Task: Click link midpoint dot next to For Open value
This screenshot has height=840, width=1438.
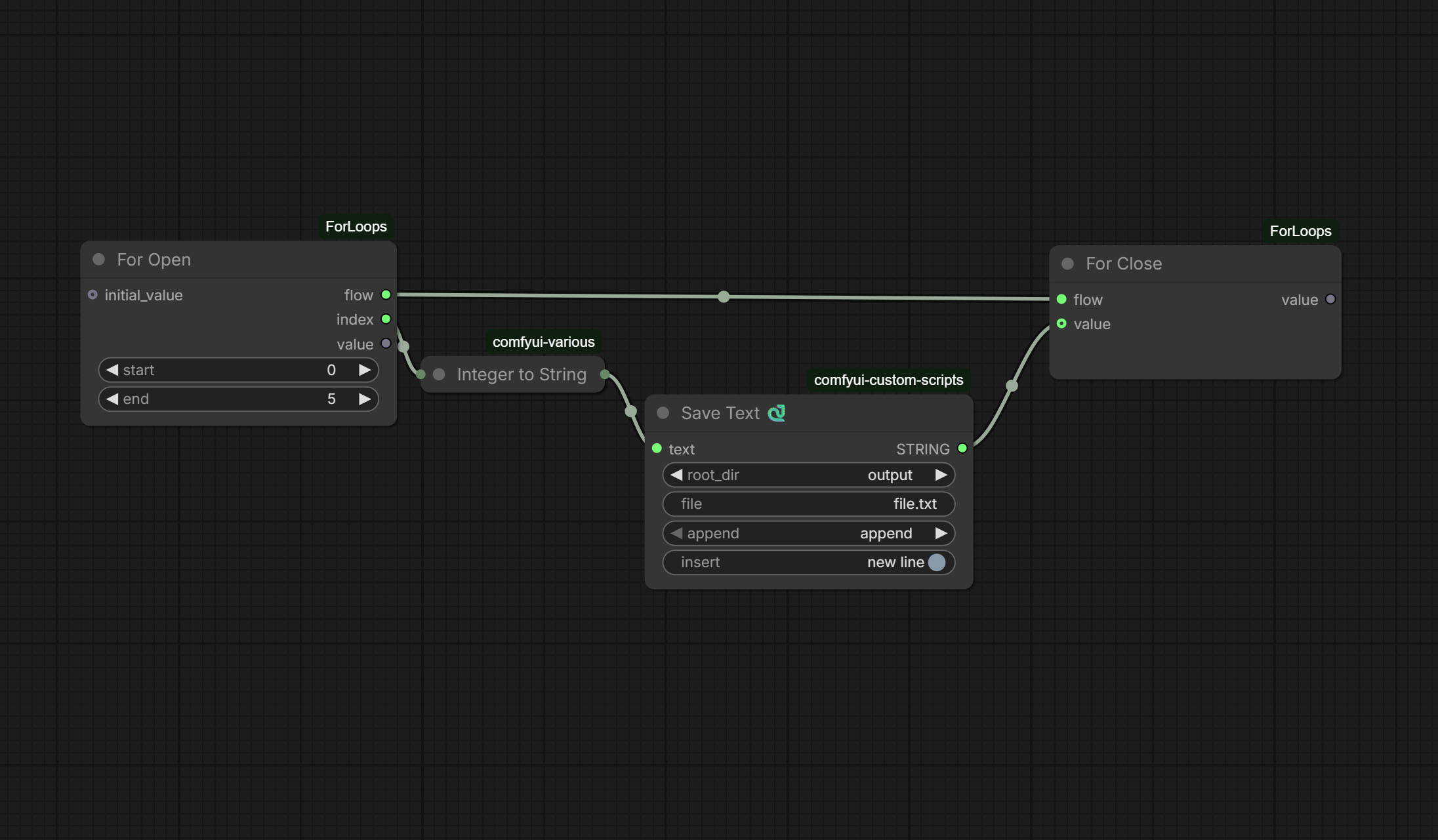Action: [x=403, y=346]
